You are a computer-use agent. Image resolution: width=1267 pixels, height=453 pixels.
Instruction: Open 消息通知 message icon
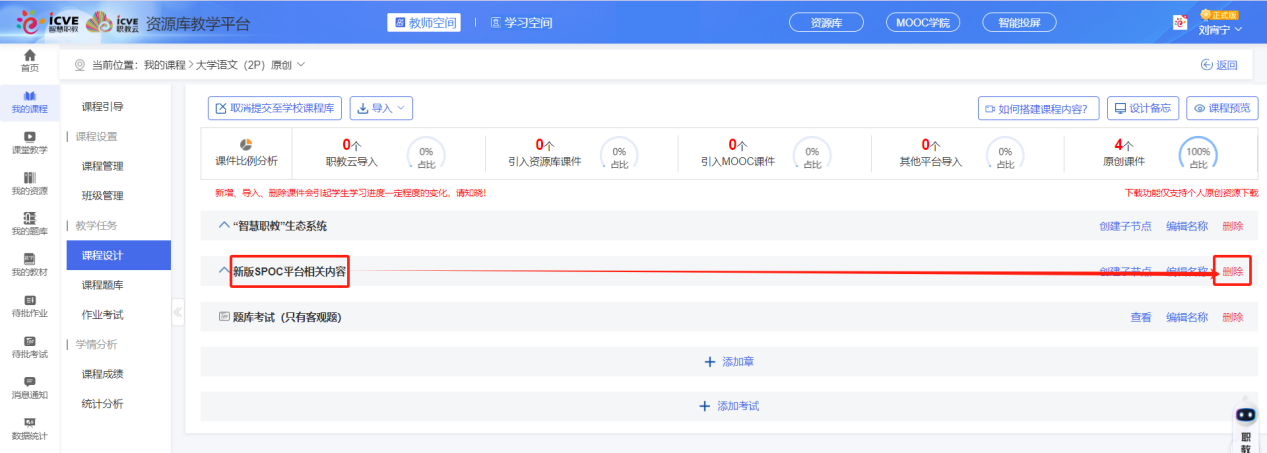pos(29,382)
